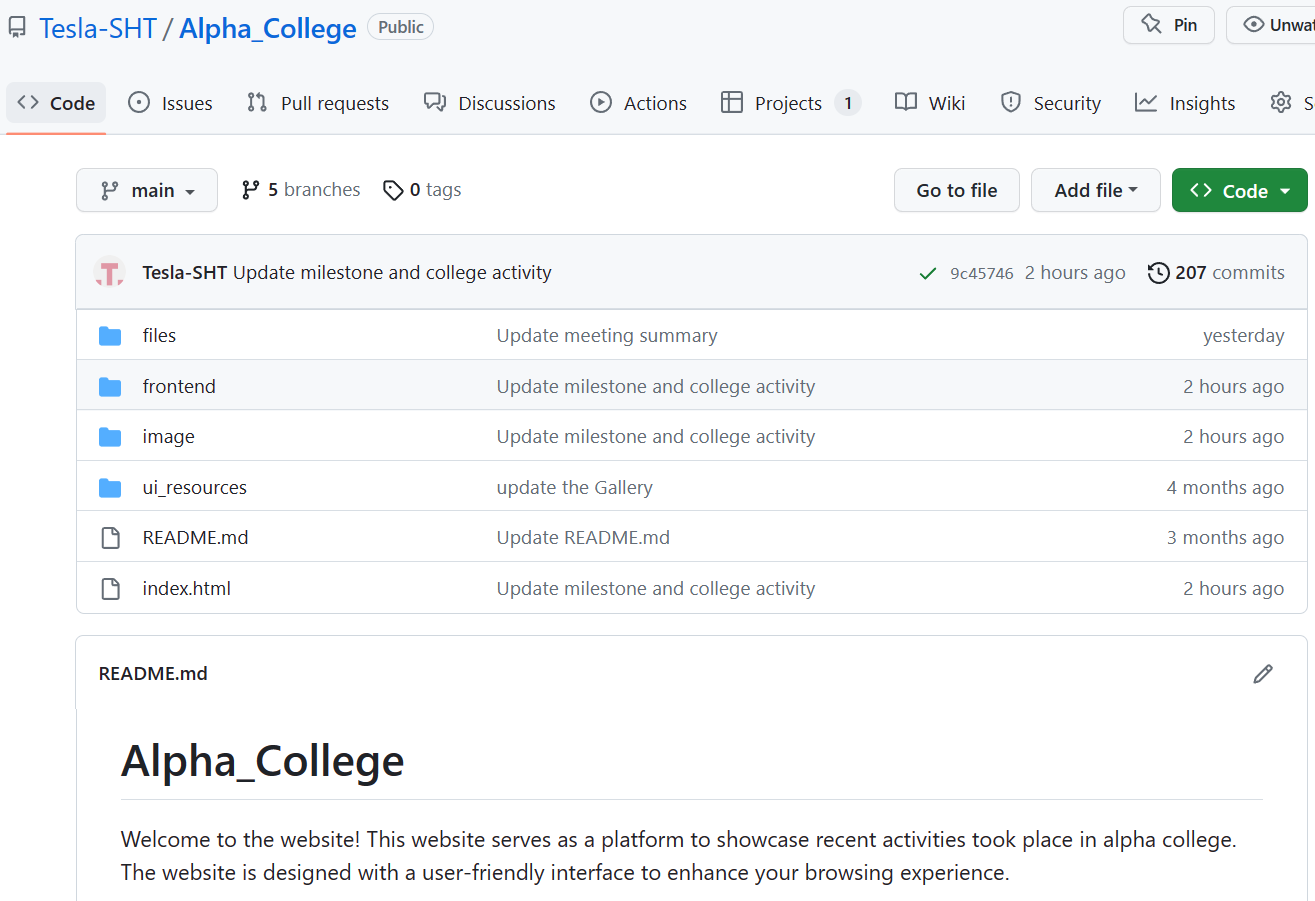
Task: Click the branches icon showing 5 branches
Action: point(251,190)
